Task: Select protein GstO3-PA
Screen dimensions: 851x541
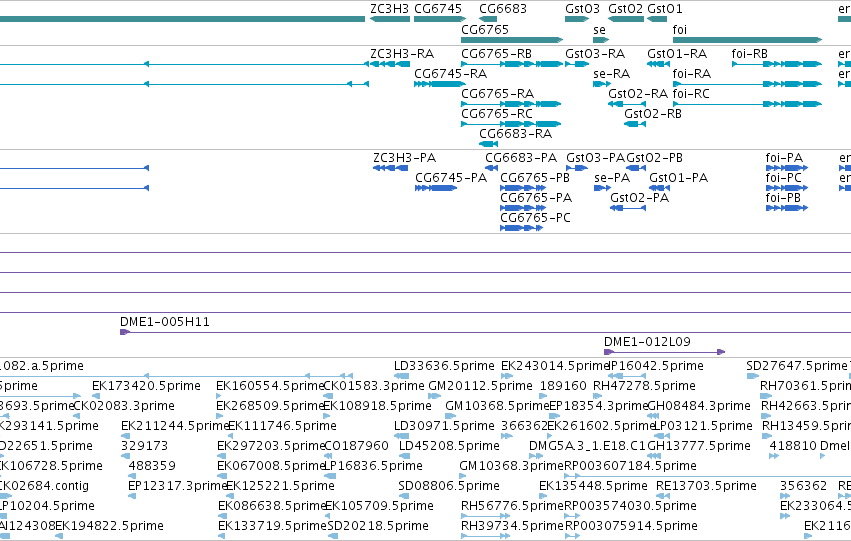Action: tap(577, 168)
